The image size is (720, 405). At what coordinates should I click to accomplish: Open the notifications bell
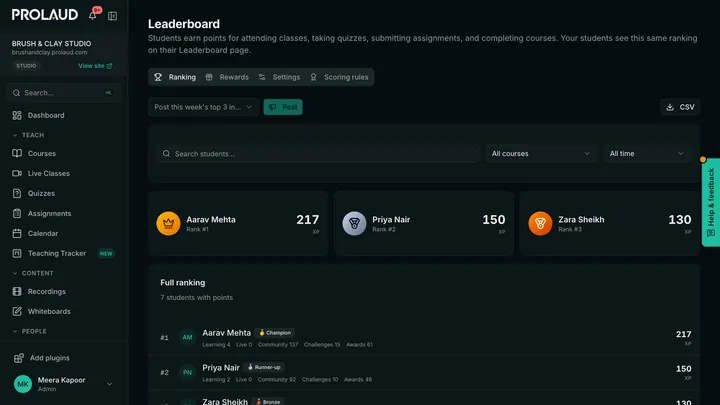coord(93,16)
